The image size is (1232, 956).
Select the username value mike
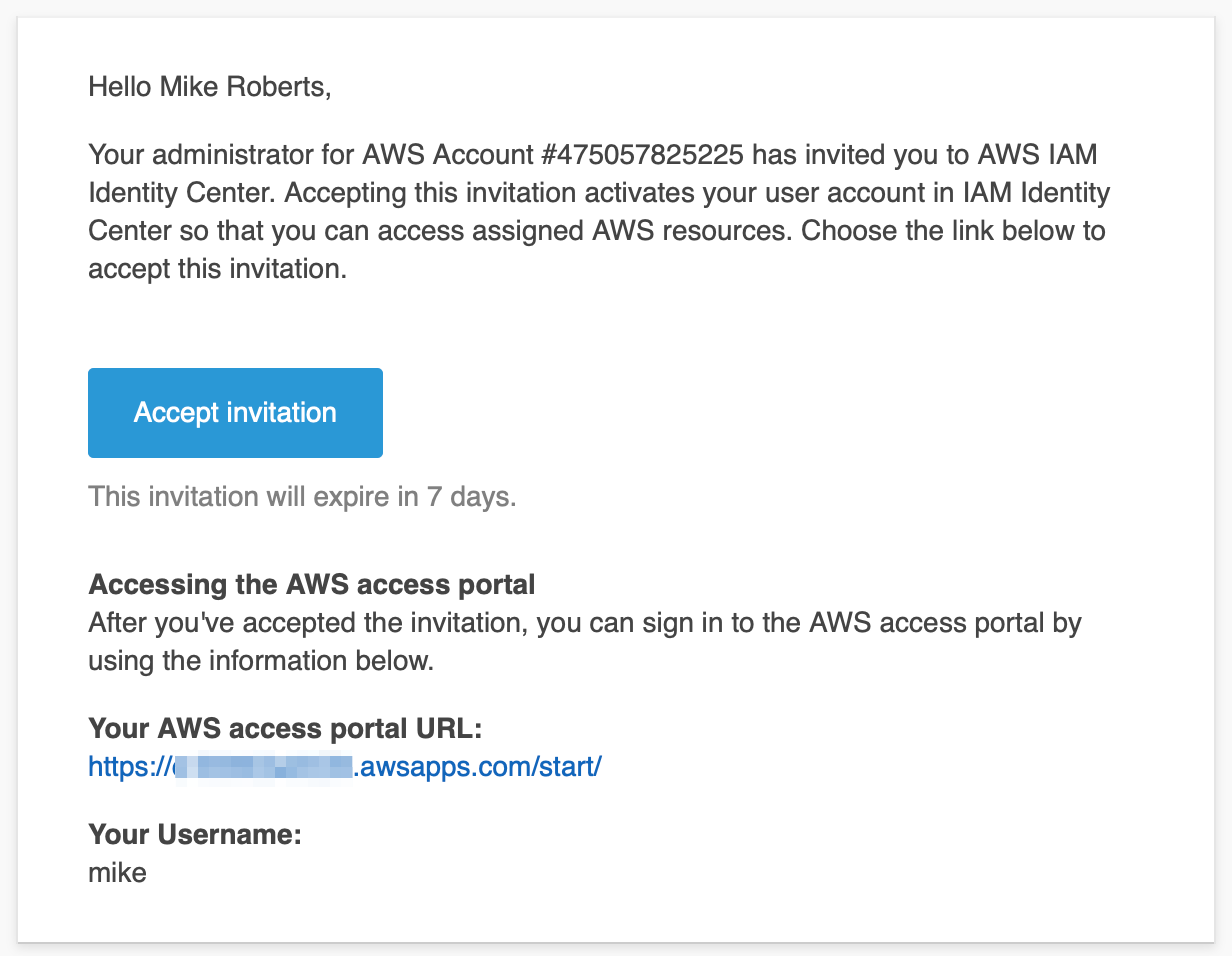(x=117, y=873)
